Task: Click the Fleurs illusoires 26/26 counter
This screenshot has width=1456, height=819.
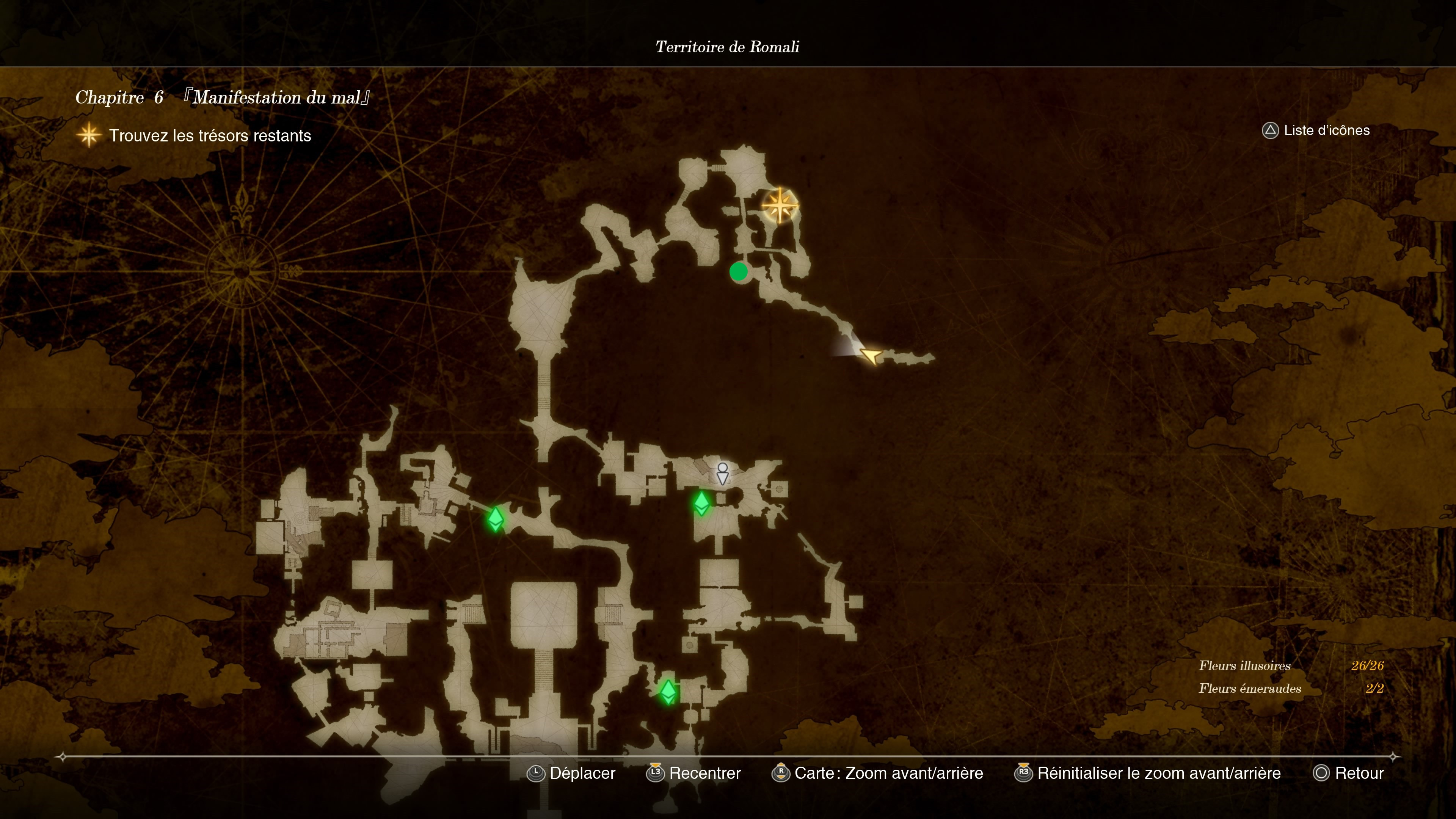Action: (x=1291, y=665)
